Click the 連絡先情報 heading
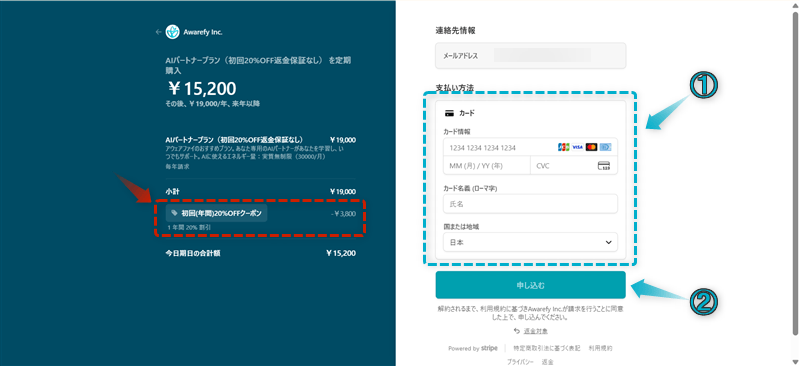The height and width of the screenshot is (366, 800). pos(455,30)
